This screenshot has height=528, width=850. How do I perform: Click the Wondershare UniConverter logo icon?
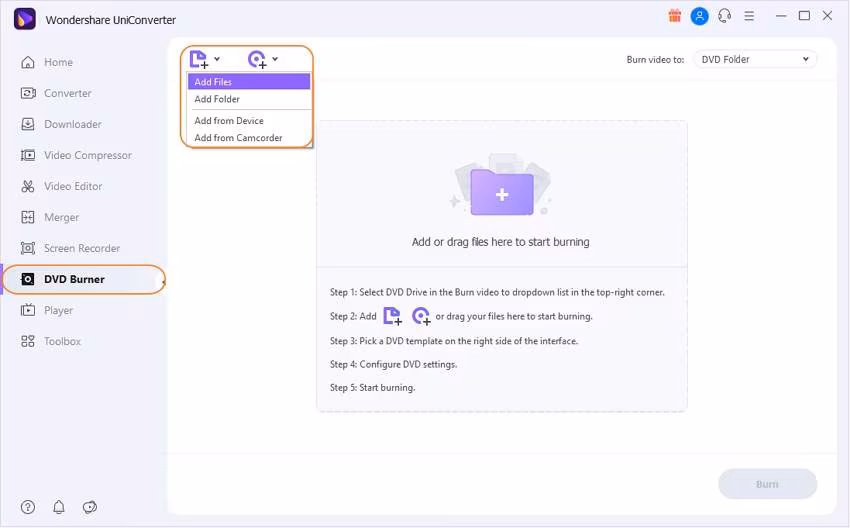tap(25, 19)
